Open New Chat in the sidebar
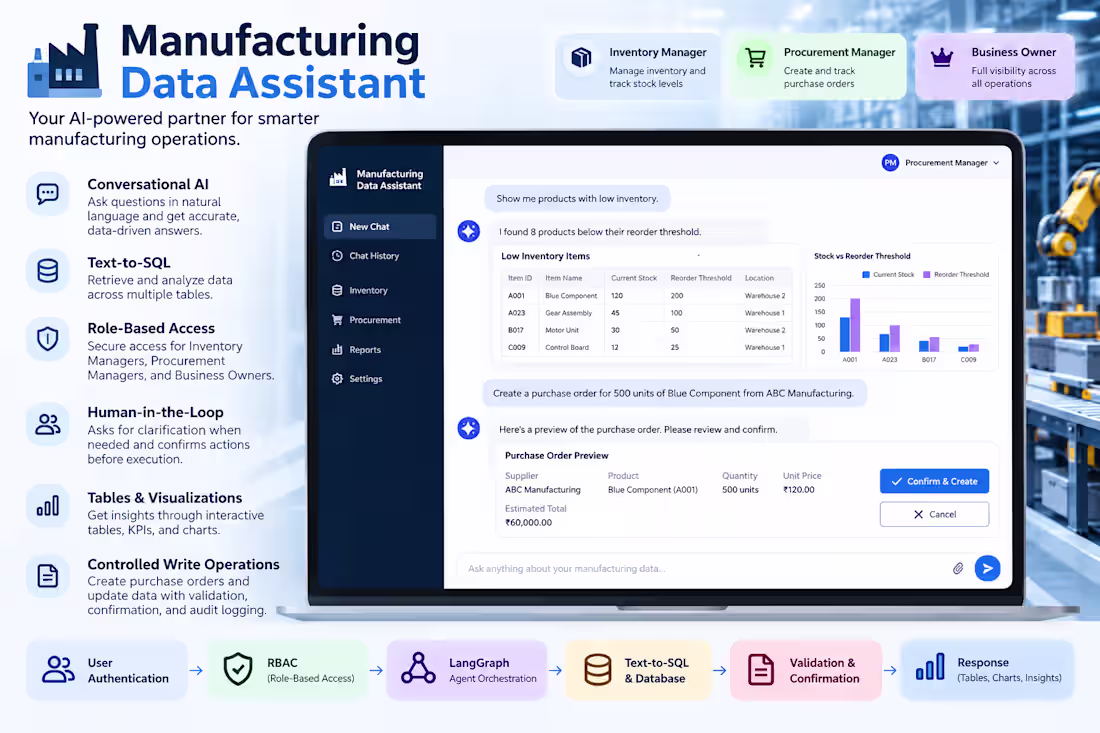Viewport: 1100px width, 733px height. tap(380, 227)
